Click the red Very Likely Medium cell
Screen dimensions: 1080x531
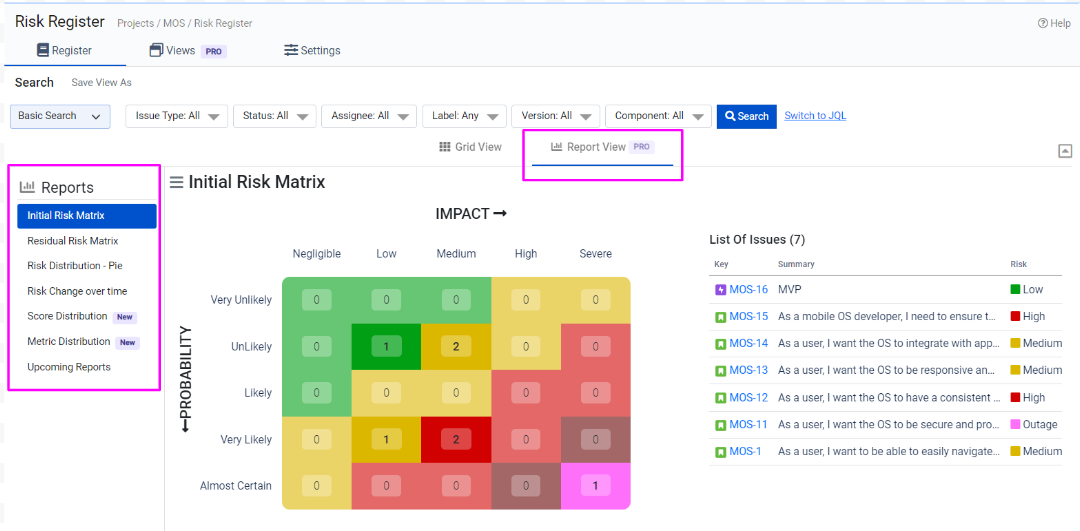tap(456, 439)
